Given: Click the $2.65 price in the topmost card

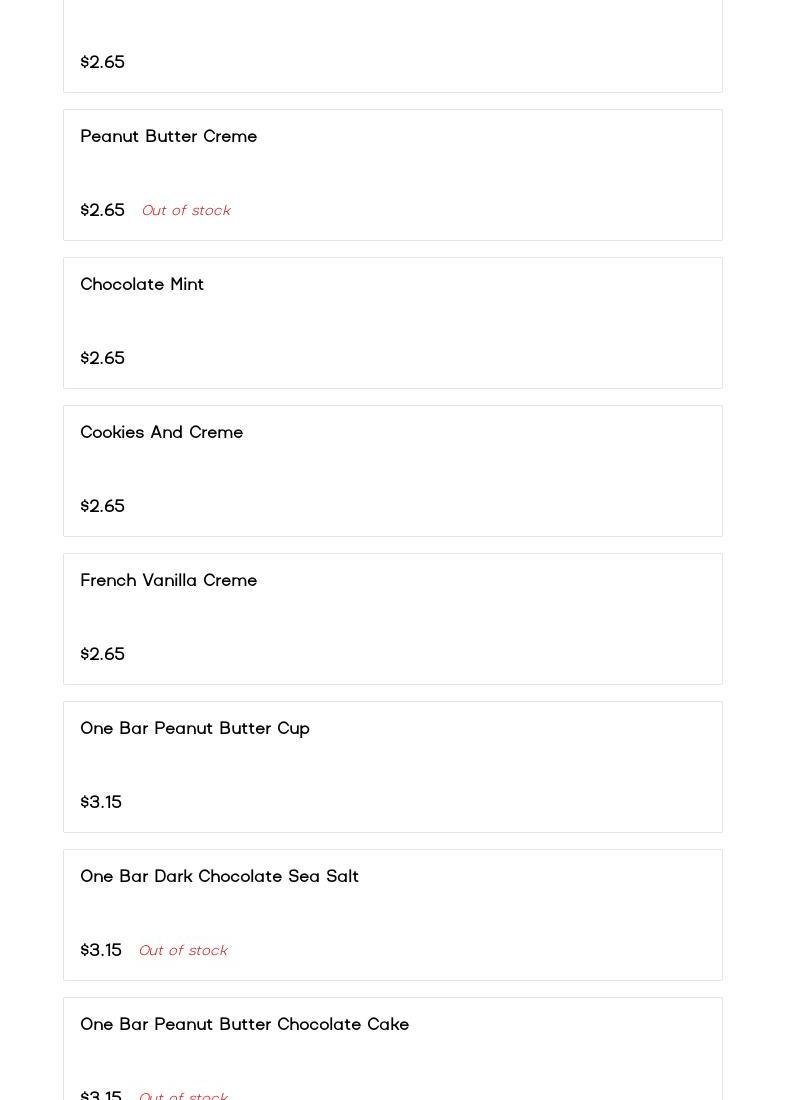Looking at the screenshot, I should point(102,62).
